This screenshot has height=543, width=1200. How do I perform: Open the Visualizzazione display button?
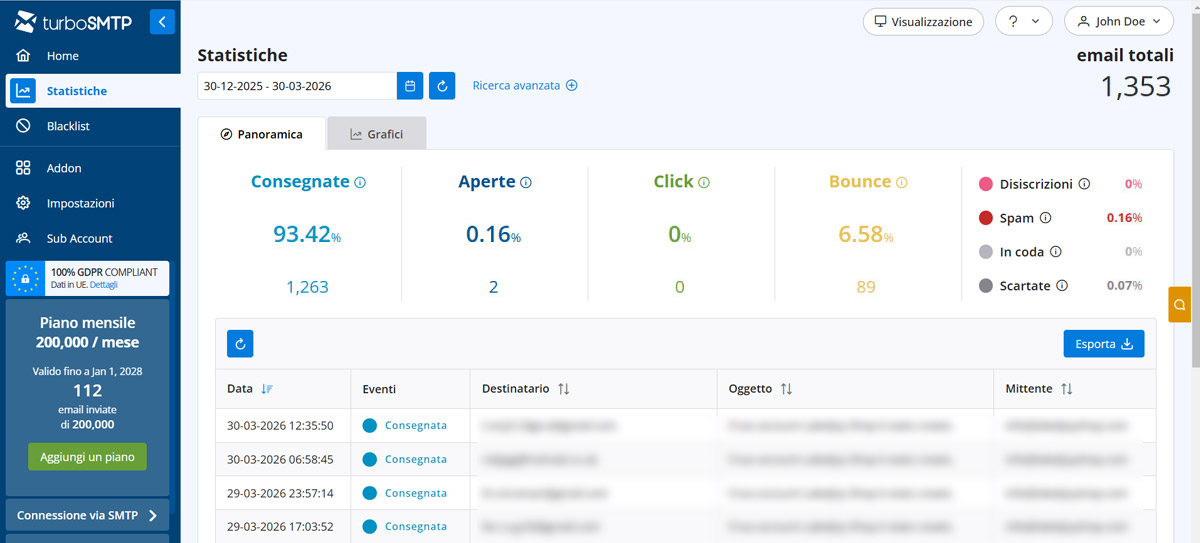pyautogui.click(x=923, y=21)
